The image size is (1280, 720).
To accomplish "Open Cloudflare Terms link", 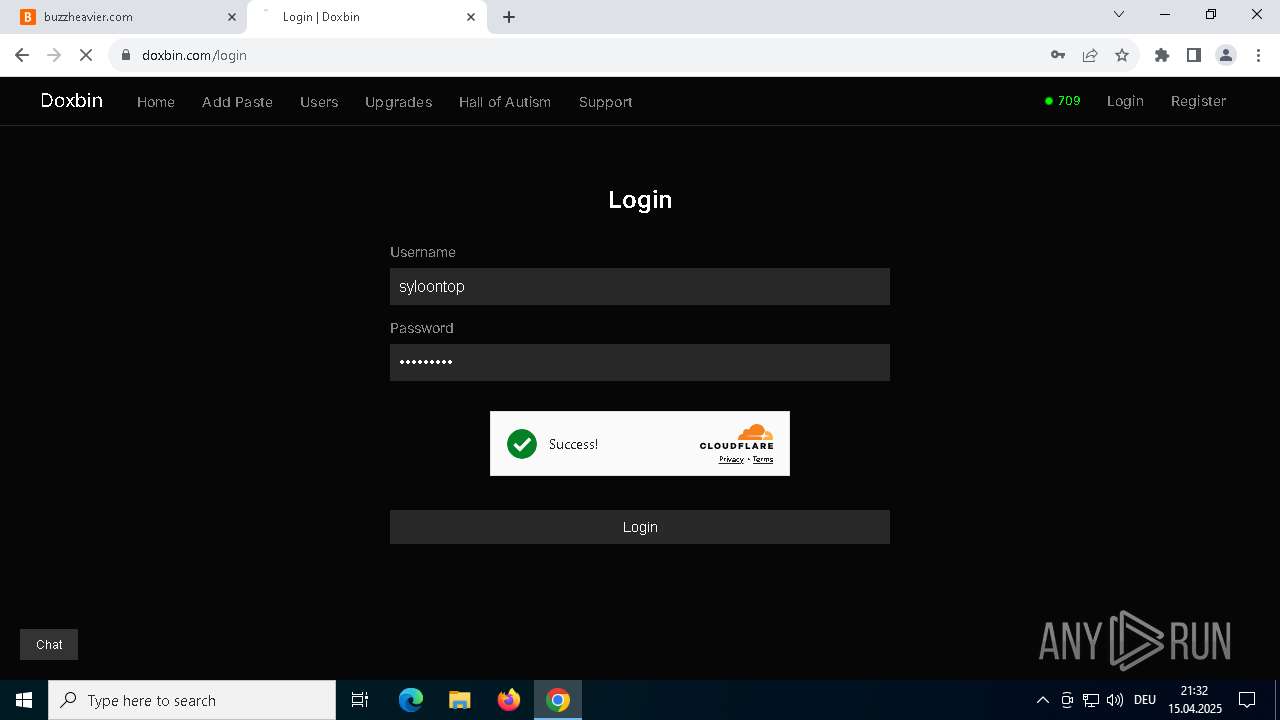I will 763,460.
